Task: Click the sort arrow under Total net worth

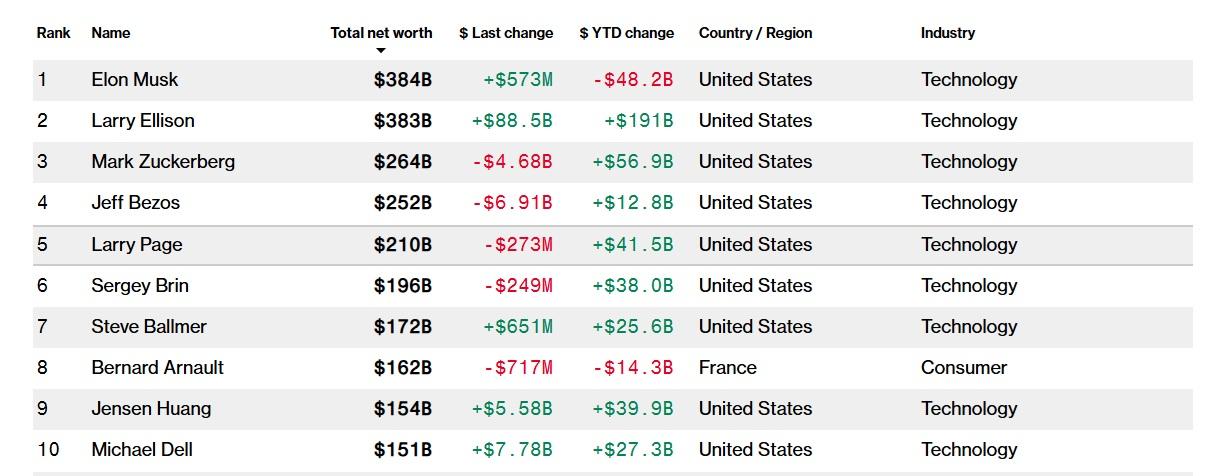Action: [x=381, y=51]
